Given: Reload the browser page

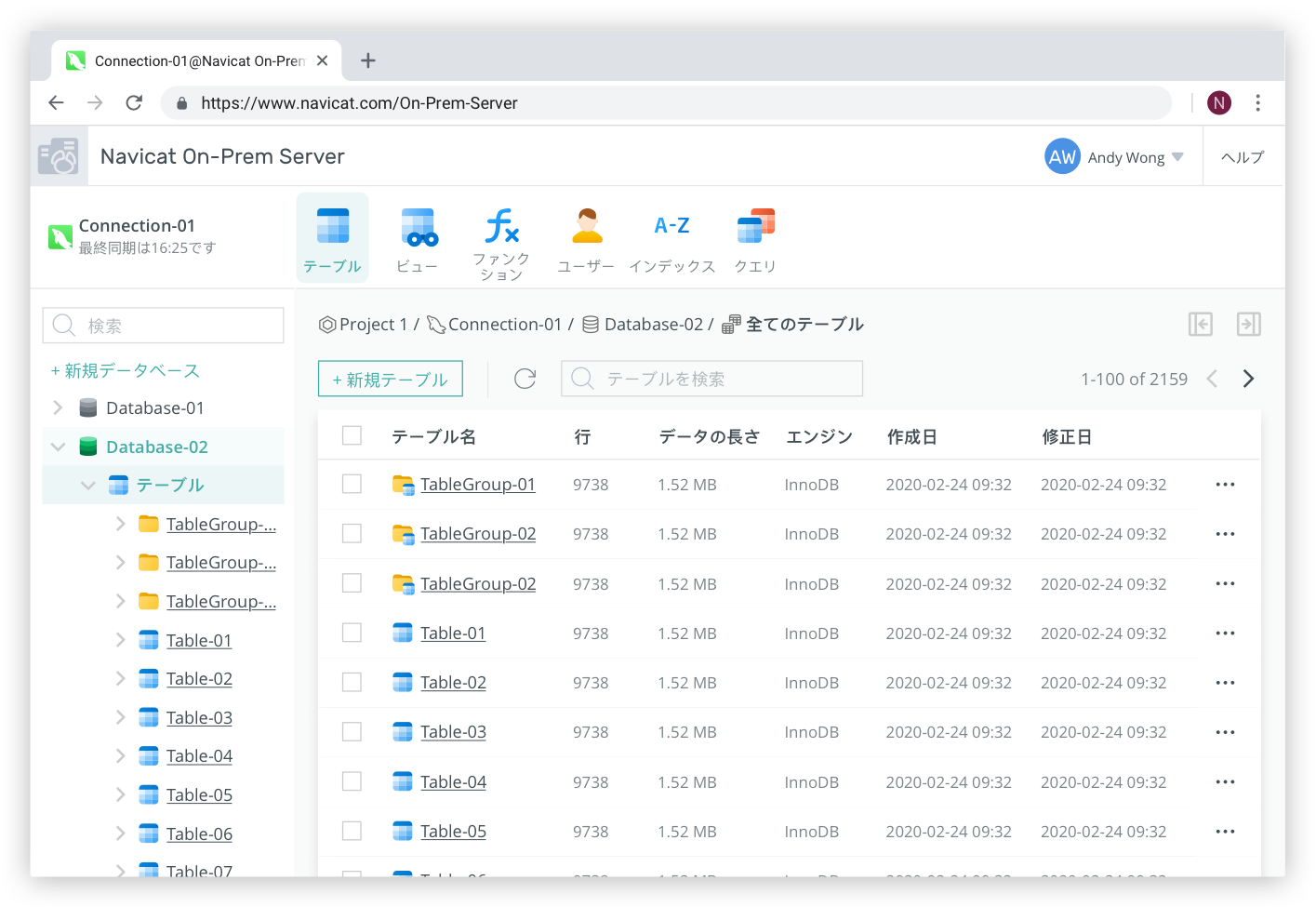Looking at the screenshot, I should 134,102.
